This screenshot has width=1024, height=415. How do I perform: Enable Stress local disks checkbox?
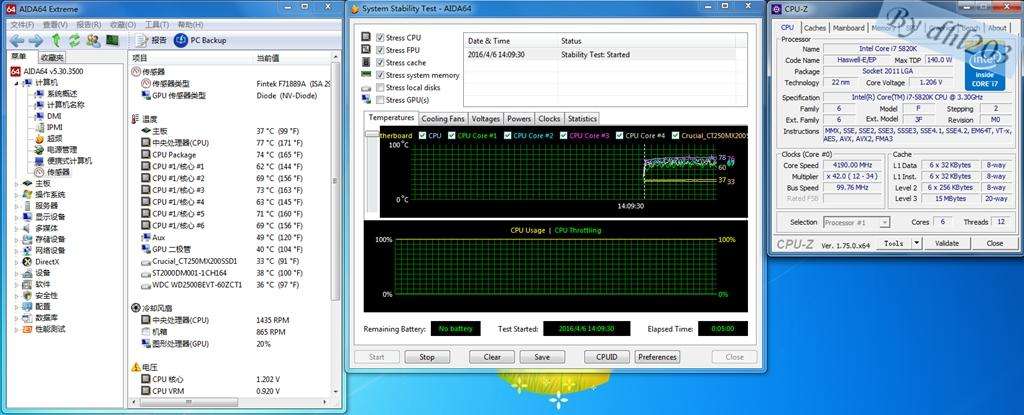coord(380,88)
